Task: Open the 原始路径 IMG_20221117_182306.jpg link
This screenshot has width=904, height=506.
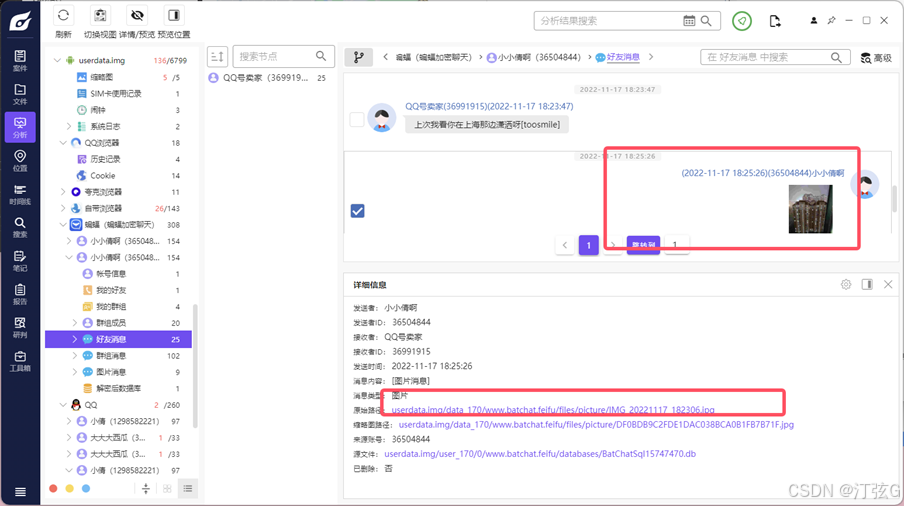Action: click(553, 410)
